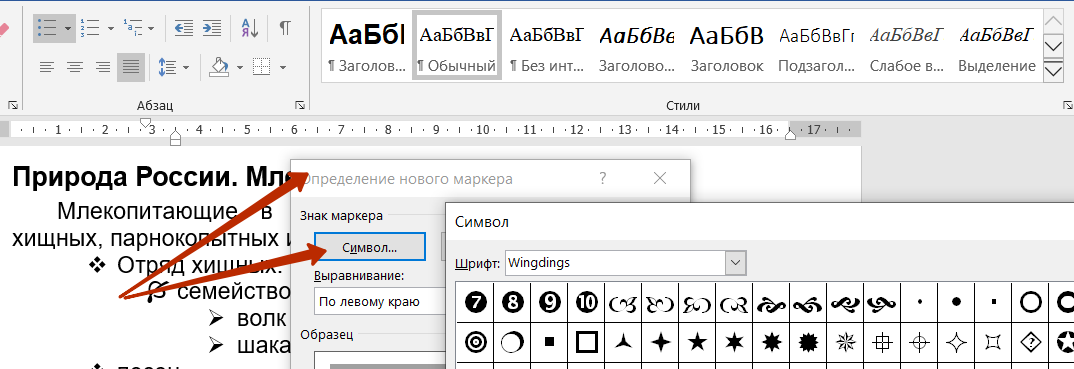Select the square crosshair symbol

[882, 341]
